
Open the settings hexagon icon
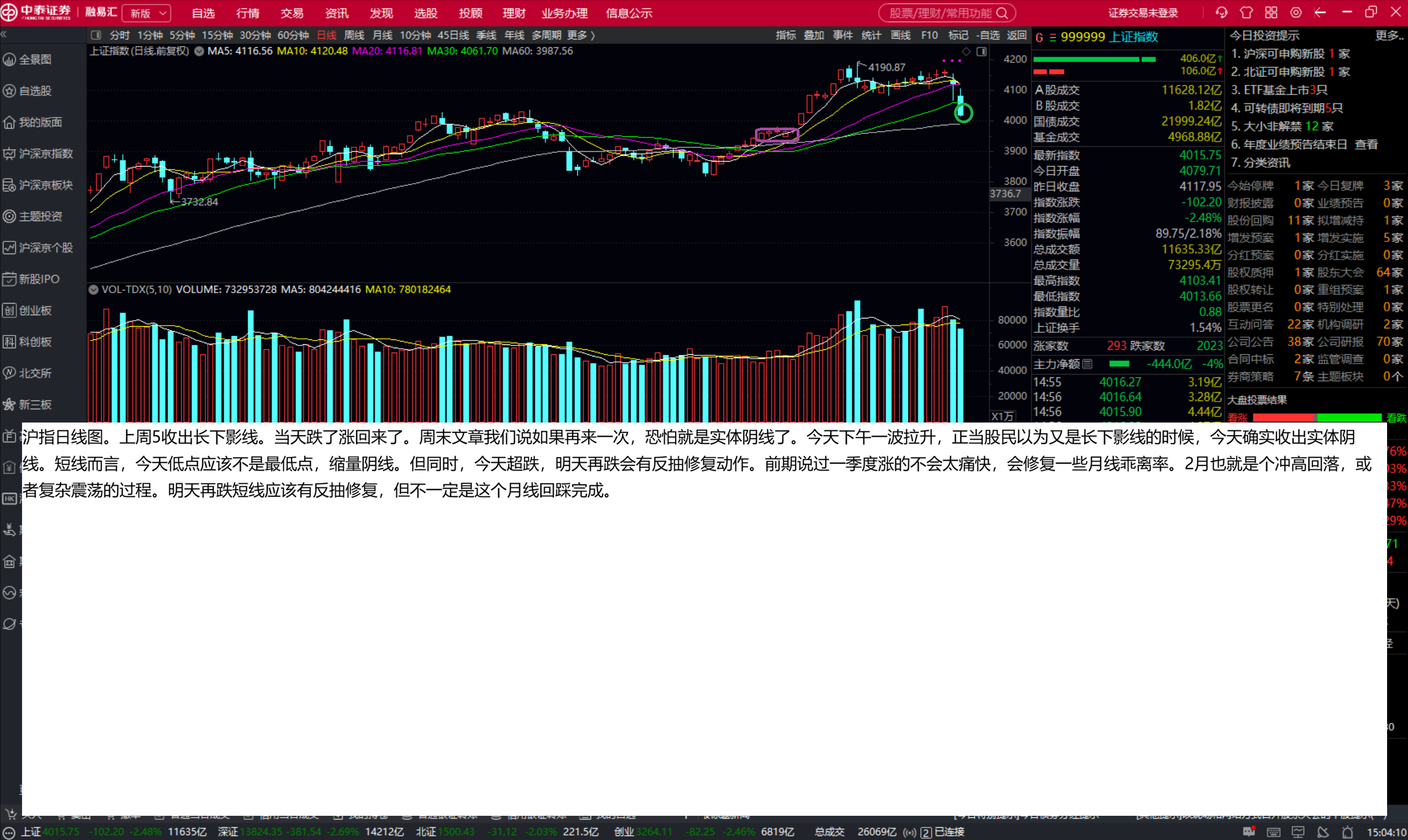tap(1296, 13)
